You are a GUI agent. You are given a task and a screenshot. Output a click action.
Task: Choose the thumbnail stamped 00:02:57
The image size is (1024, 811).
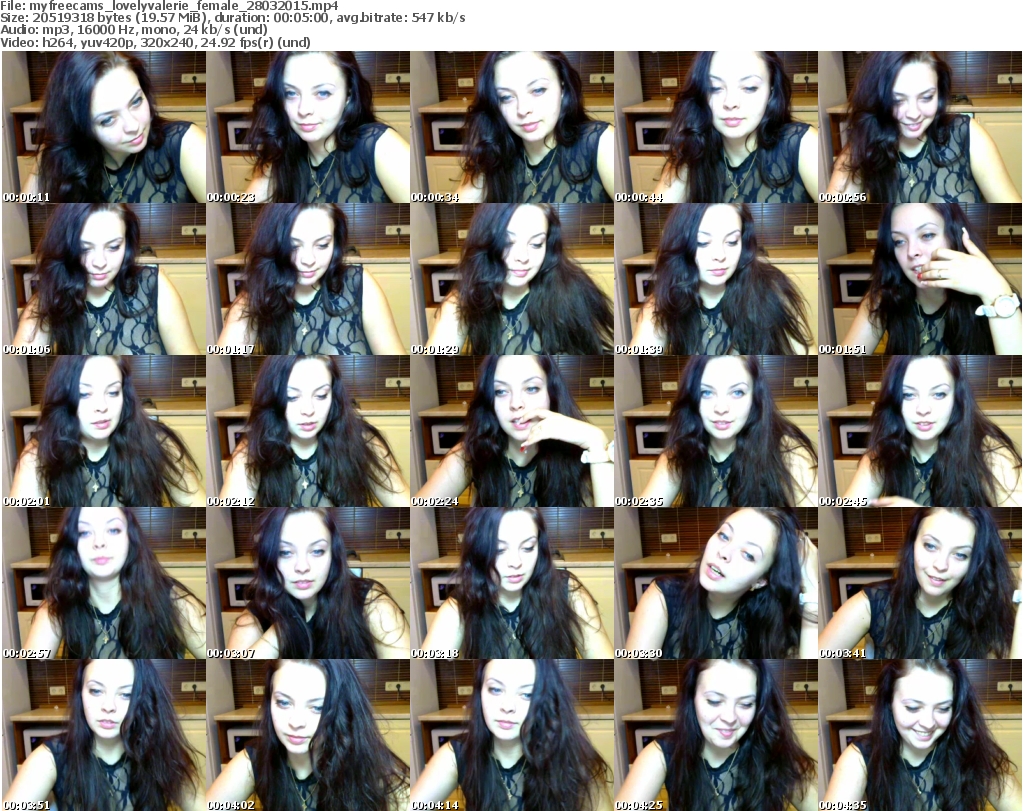[104, 583]
